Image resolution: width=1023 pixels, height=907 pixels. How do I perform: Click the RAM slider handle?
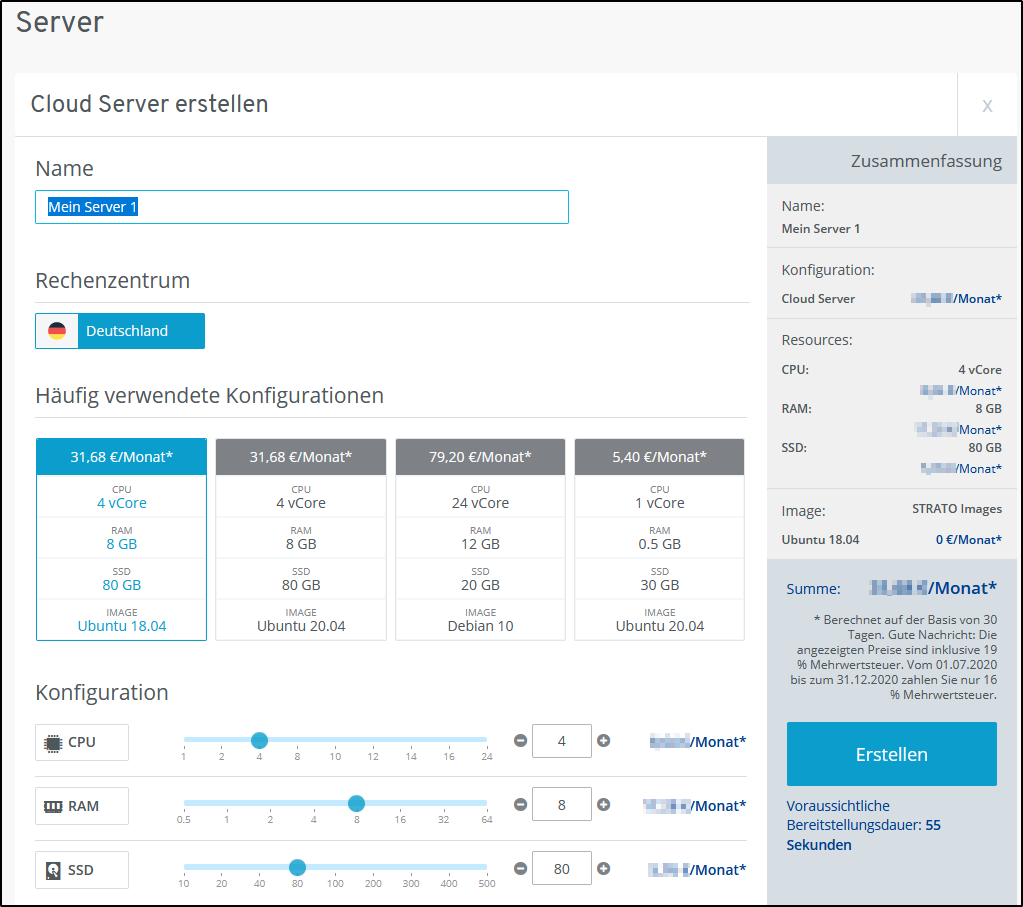tap(356, 804)
